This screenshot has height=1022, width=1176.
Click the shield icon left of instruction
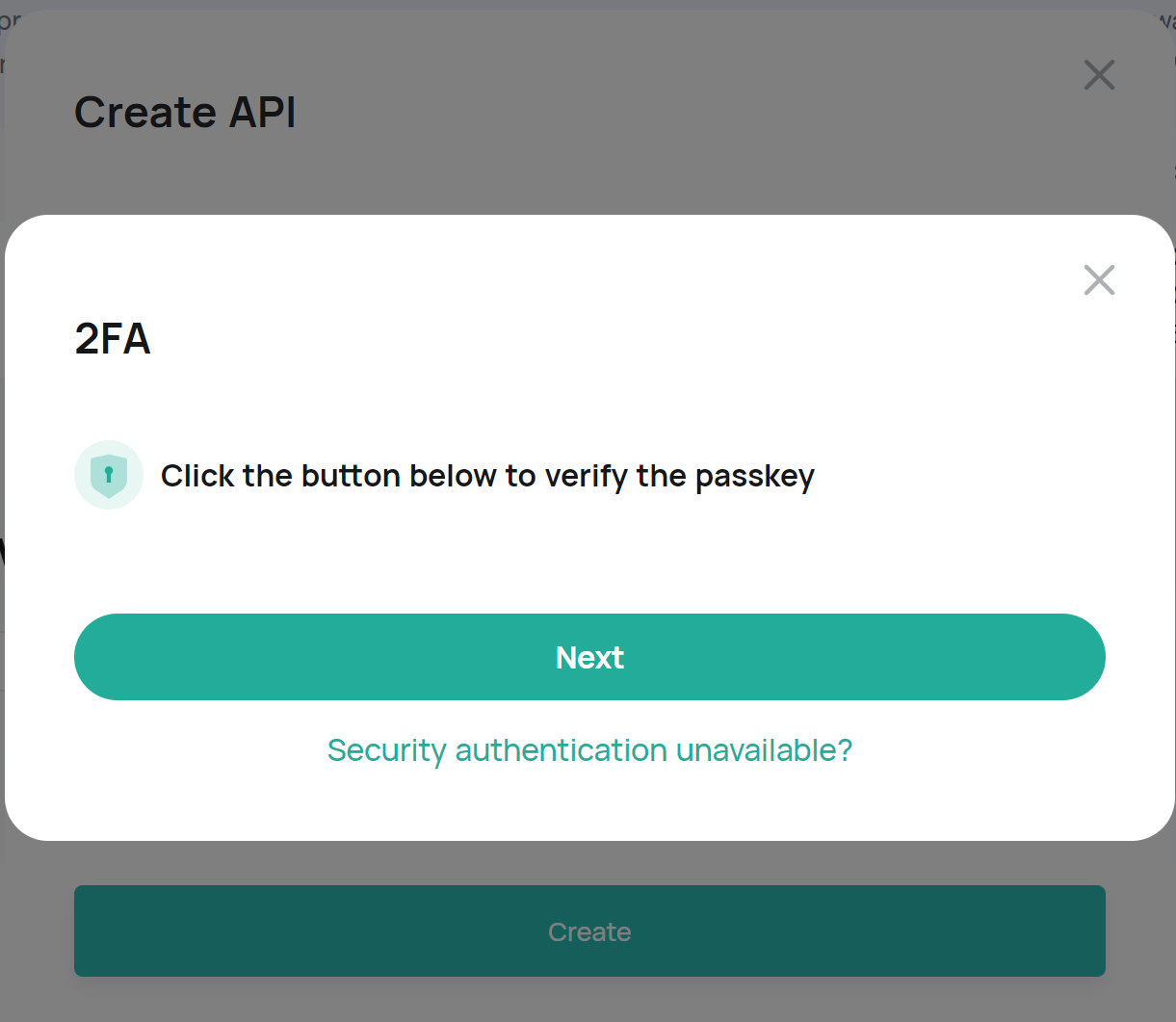109,475
